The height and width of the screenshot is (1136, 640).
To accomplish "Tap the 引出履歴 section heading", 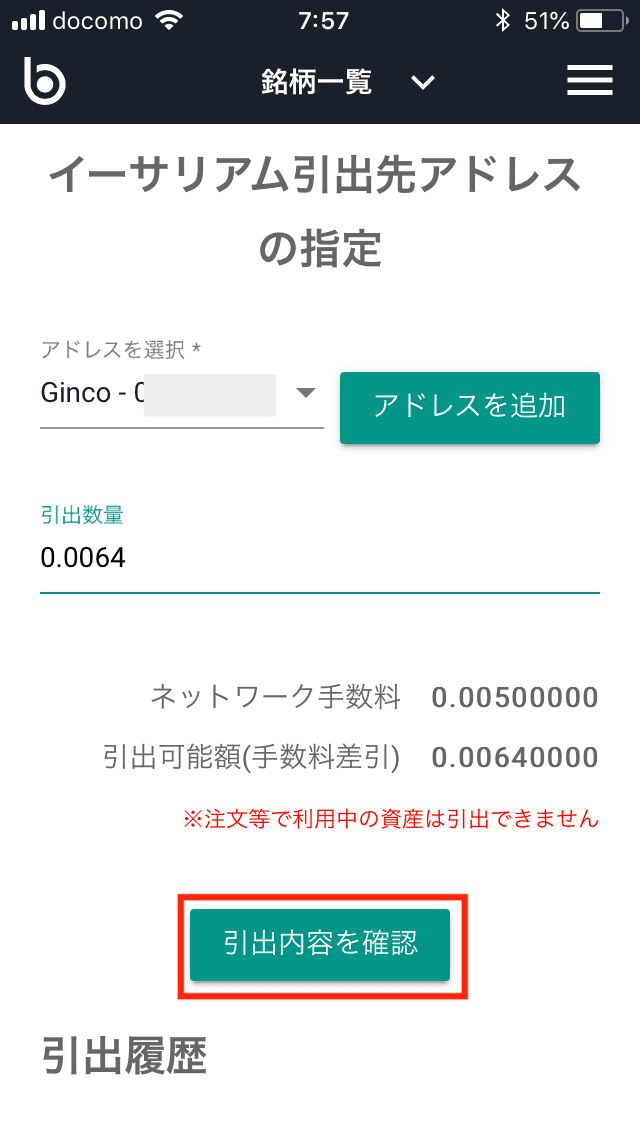I will click(125, 1055).
